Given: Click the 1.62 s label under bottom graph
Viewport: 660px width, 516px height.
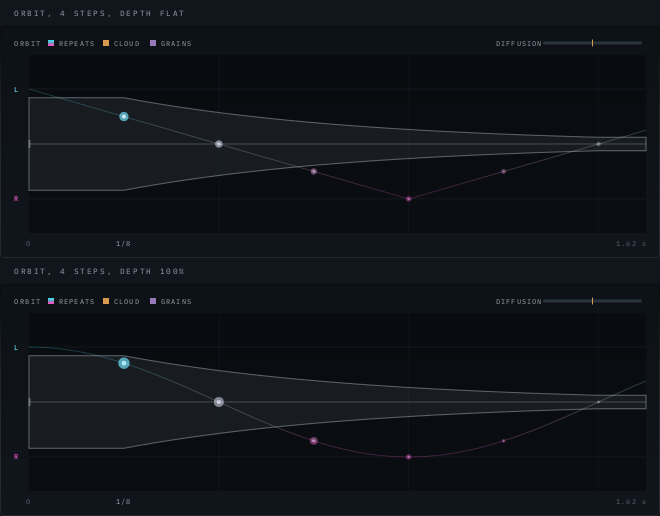Looking at the screenshot, I should click(x=631, y=501).
